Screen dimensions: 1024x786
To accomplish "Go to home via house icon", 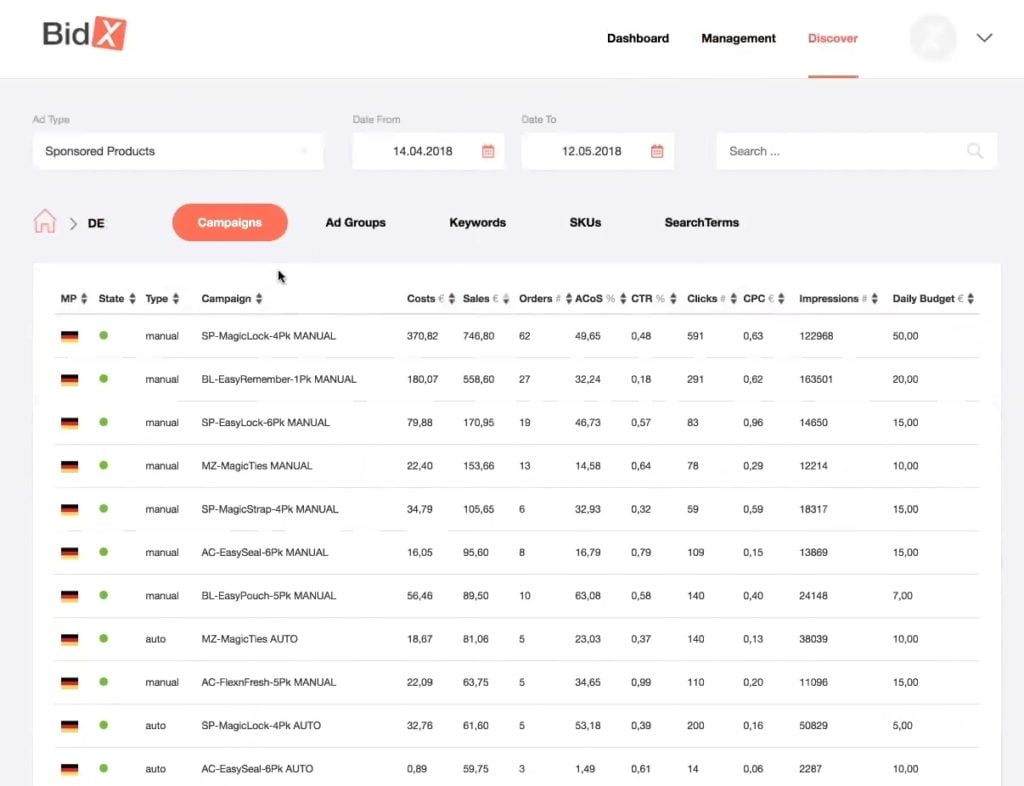I will [45, 221].
